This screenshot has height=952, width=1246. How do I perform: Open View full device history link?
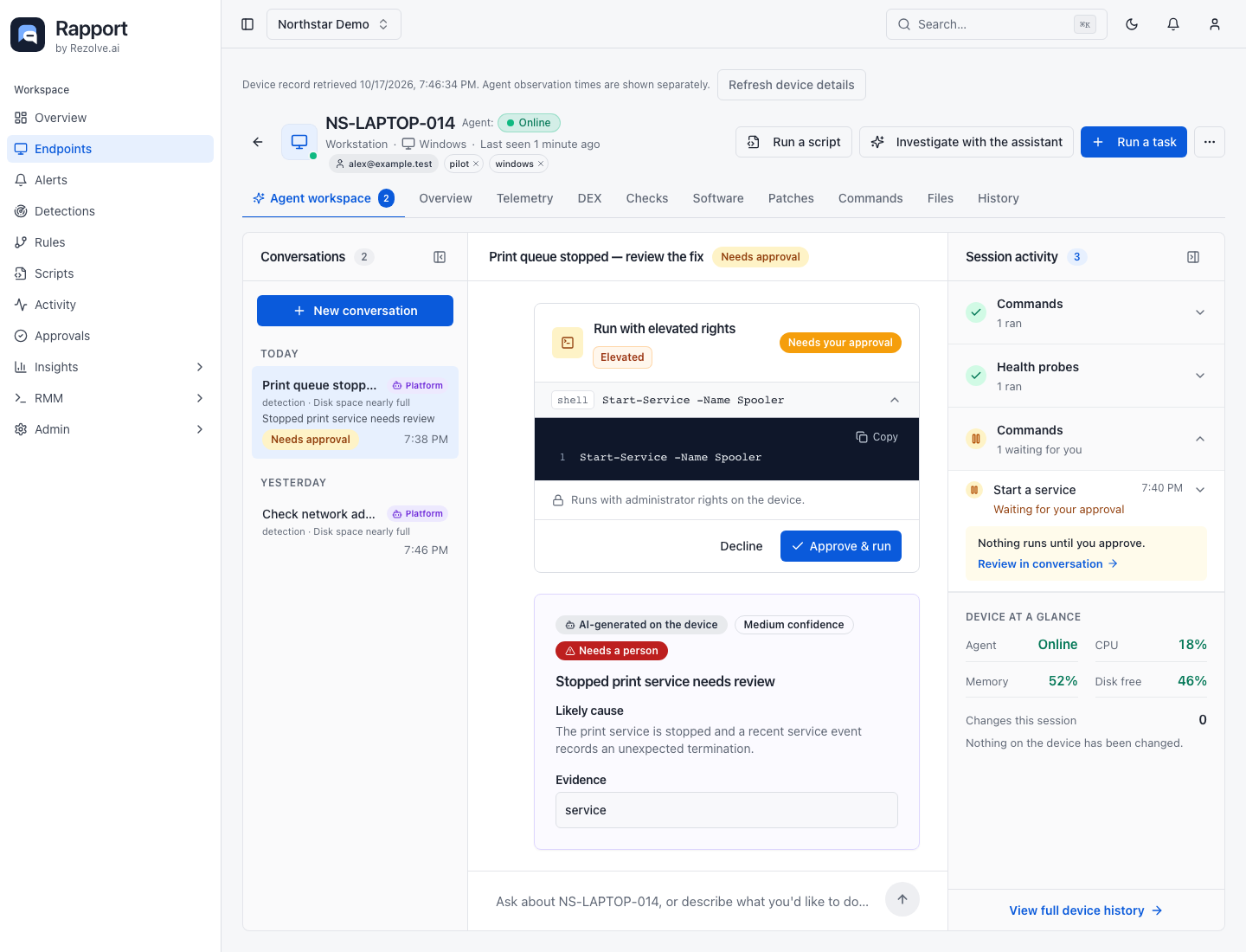[1086, 910]
